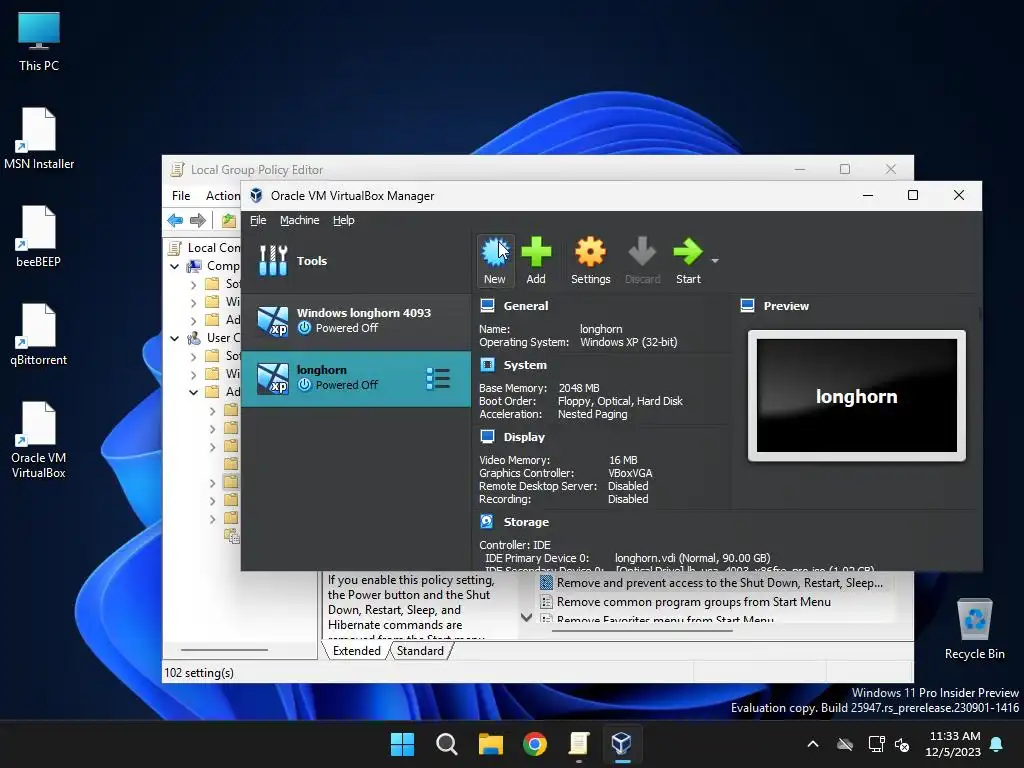Screen dimensions: 1024x768
Task: Click the Group Policy back arrow
Action: pyautogui.click(x=175, y=220)
